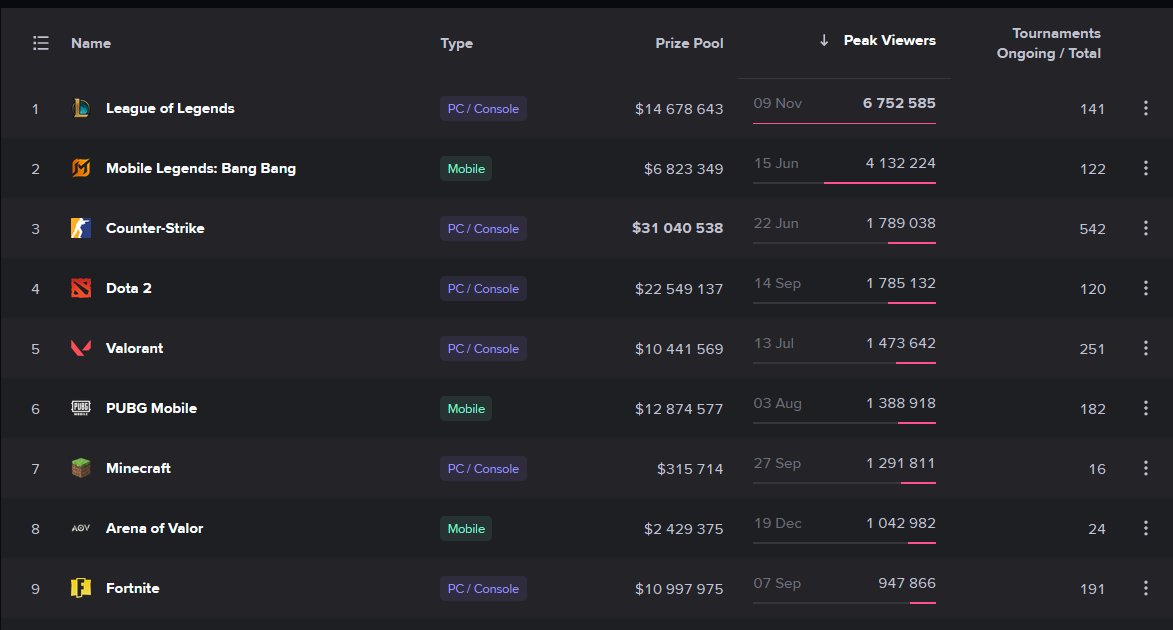Click the Valorant game icon

tap(81, 348)
